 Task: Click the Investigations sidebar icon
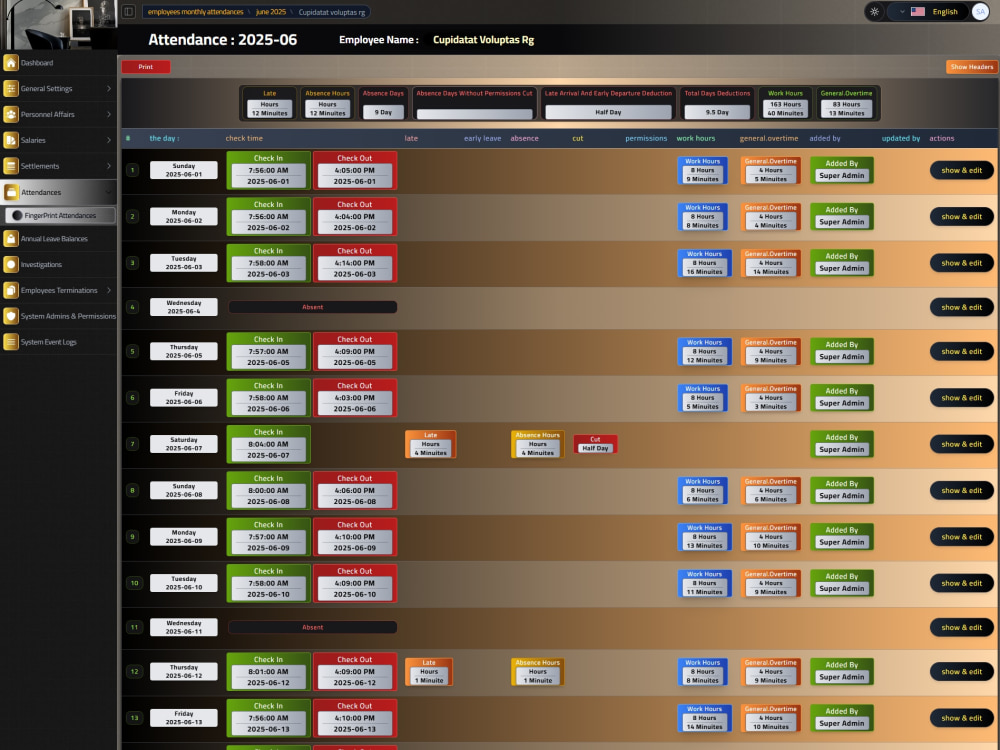point(11,264)
